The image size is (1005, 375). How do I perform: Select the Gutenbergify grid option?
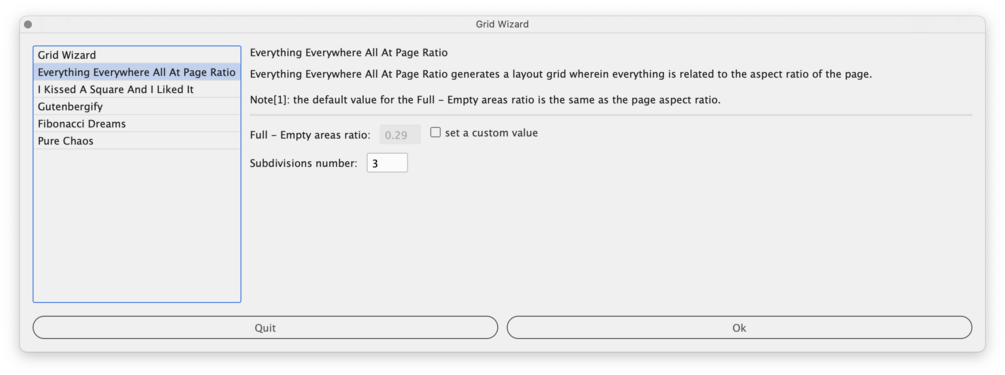(137, 107)
